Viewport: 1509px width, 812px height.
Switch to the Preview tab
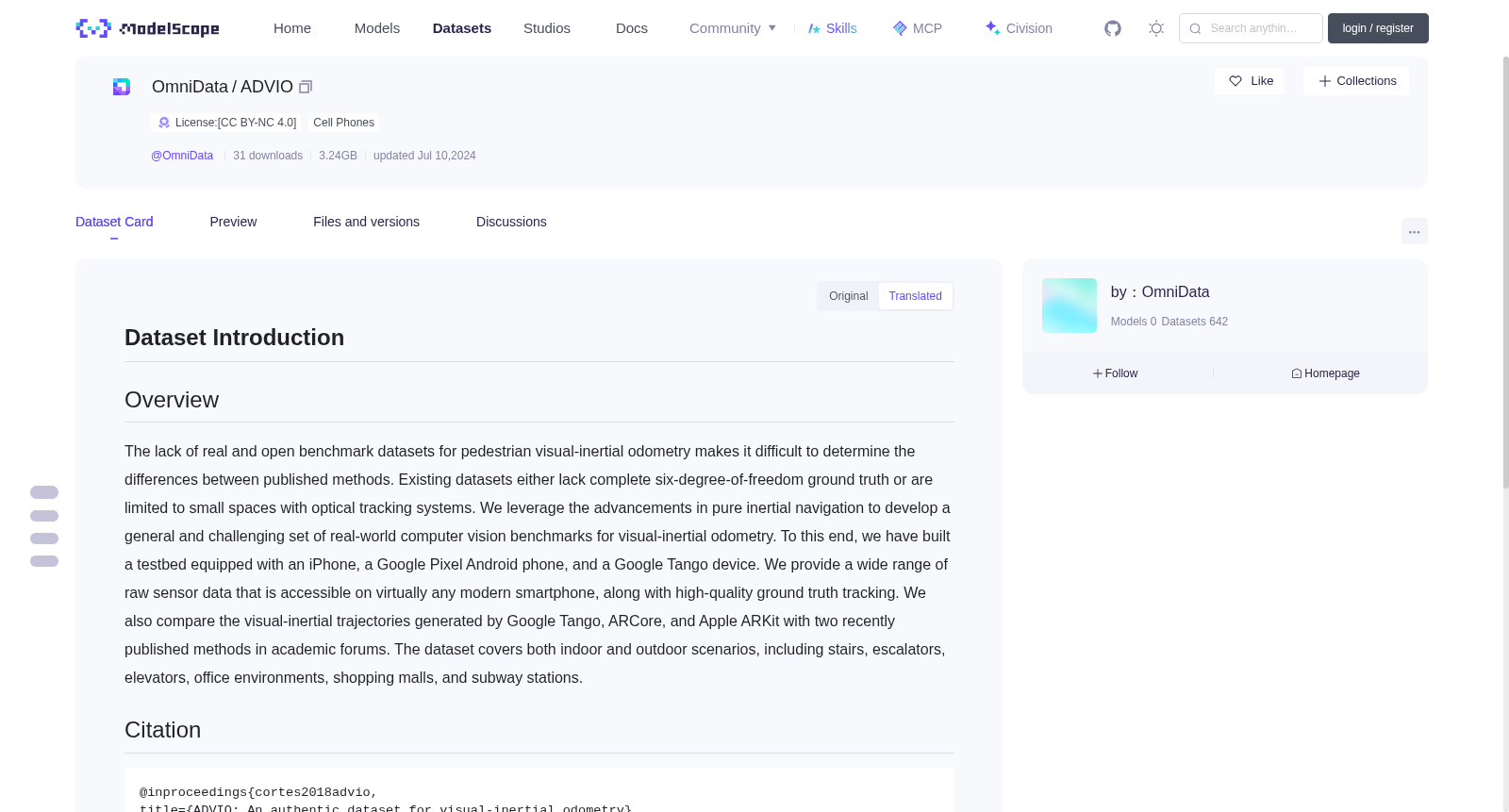[233, 222]
